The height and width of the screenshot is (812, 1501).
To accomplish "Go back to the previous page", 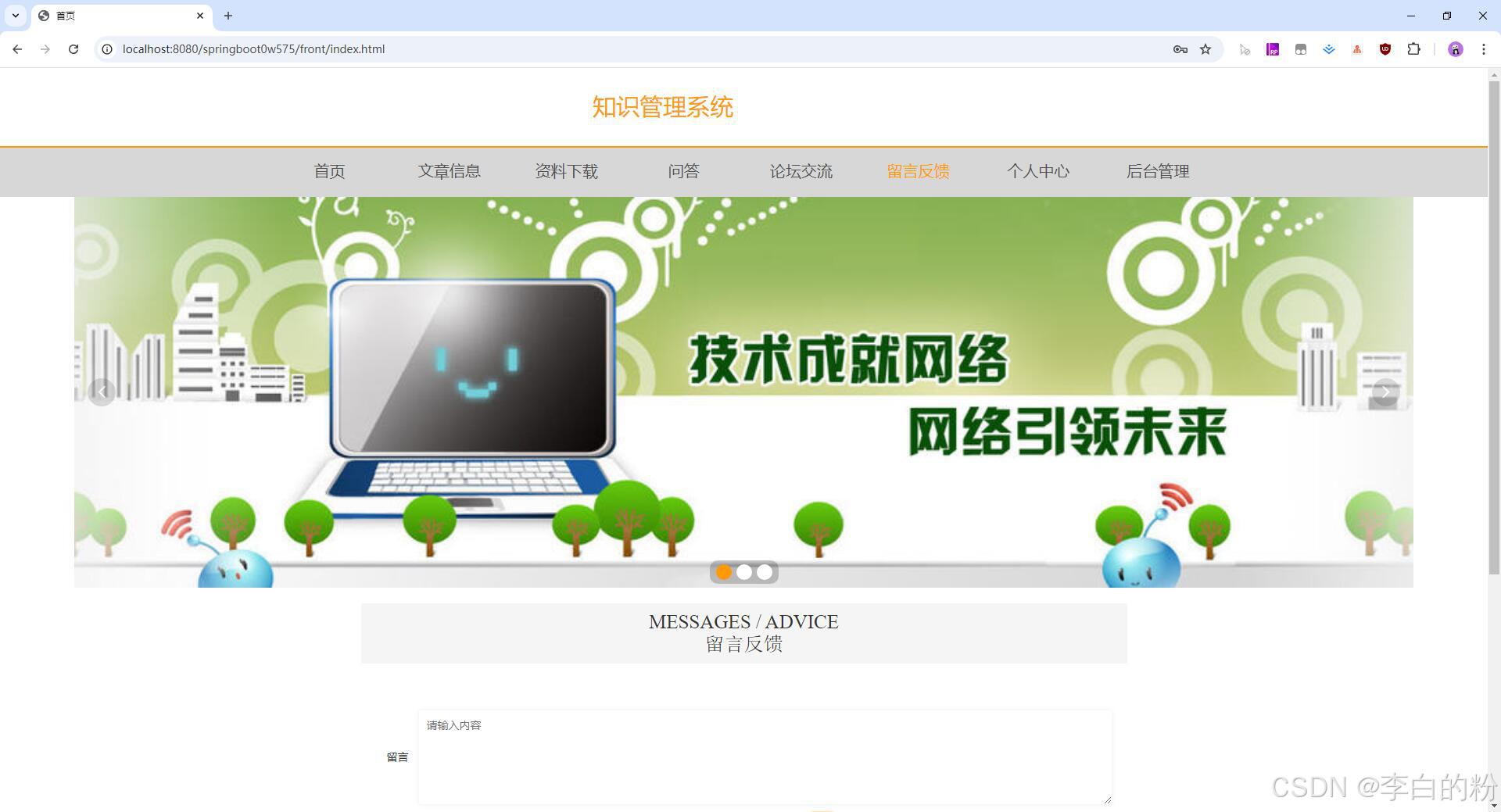I will pyautogui.click(x=17, y=49).
